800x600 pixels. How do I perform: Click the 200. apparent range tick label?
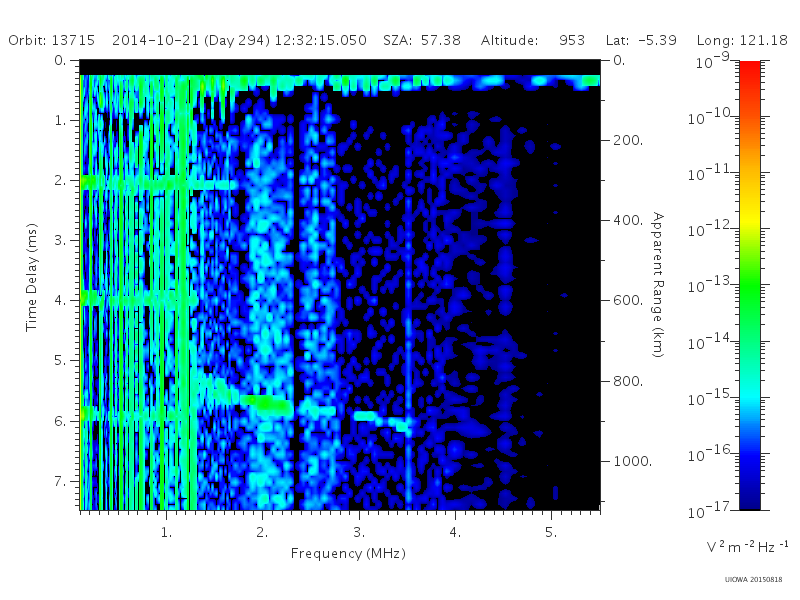[x=628, y=140]
